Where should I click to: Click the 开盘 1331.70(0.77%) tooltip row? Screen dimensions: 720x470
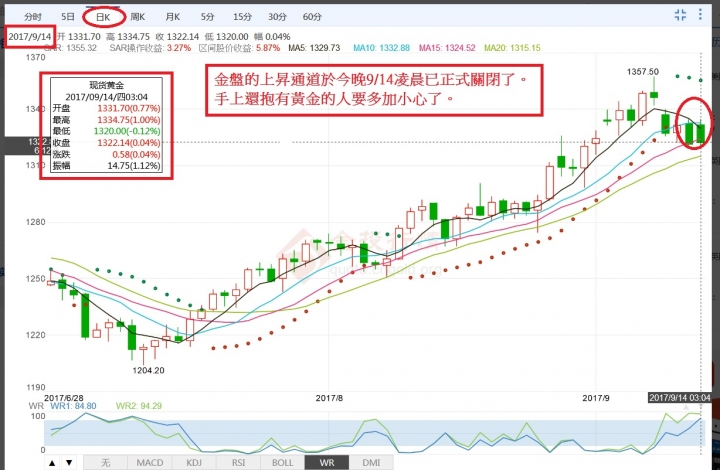[x=107, y=108]
